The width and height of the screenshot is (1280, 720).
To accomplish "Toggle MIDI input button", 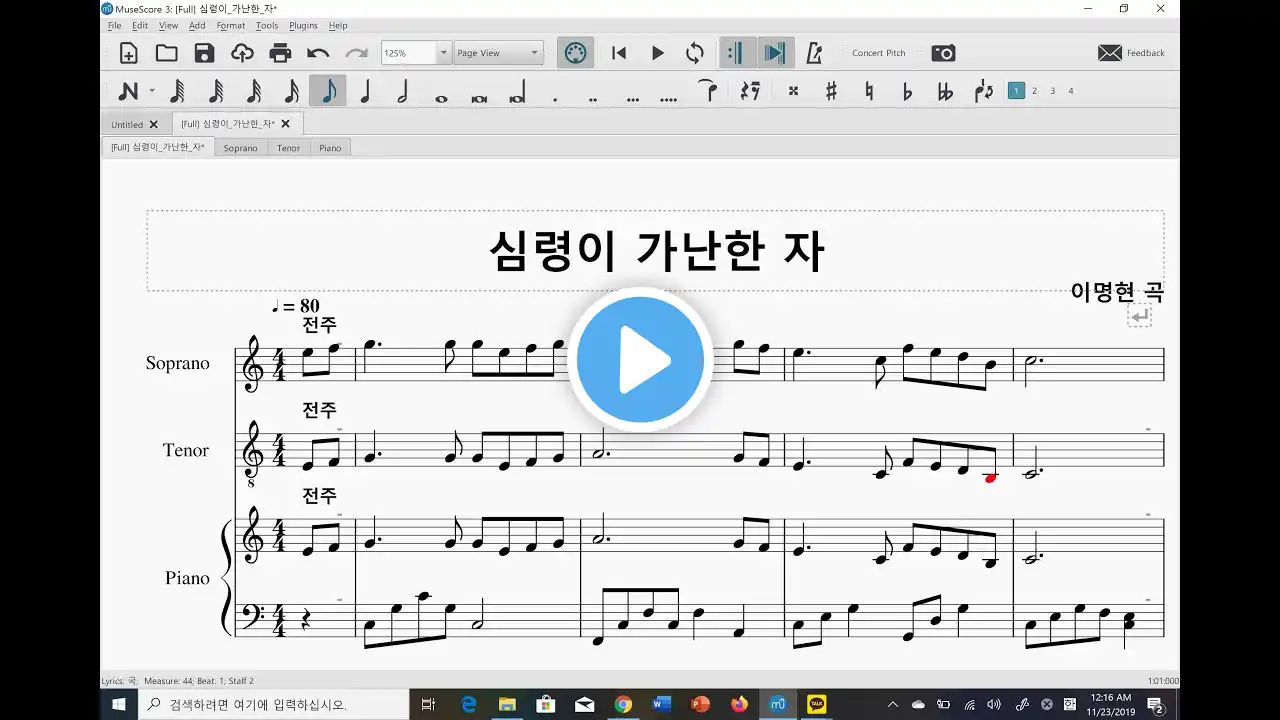I will [575, 53].
